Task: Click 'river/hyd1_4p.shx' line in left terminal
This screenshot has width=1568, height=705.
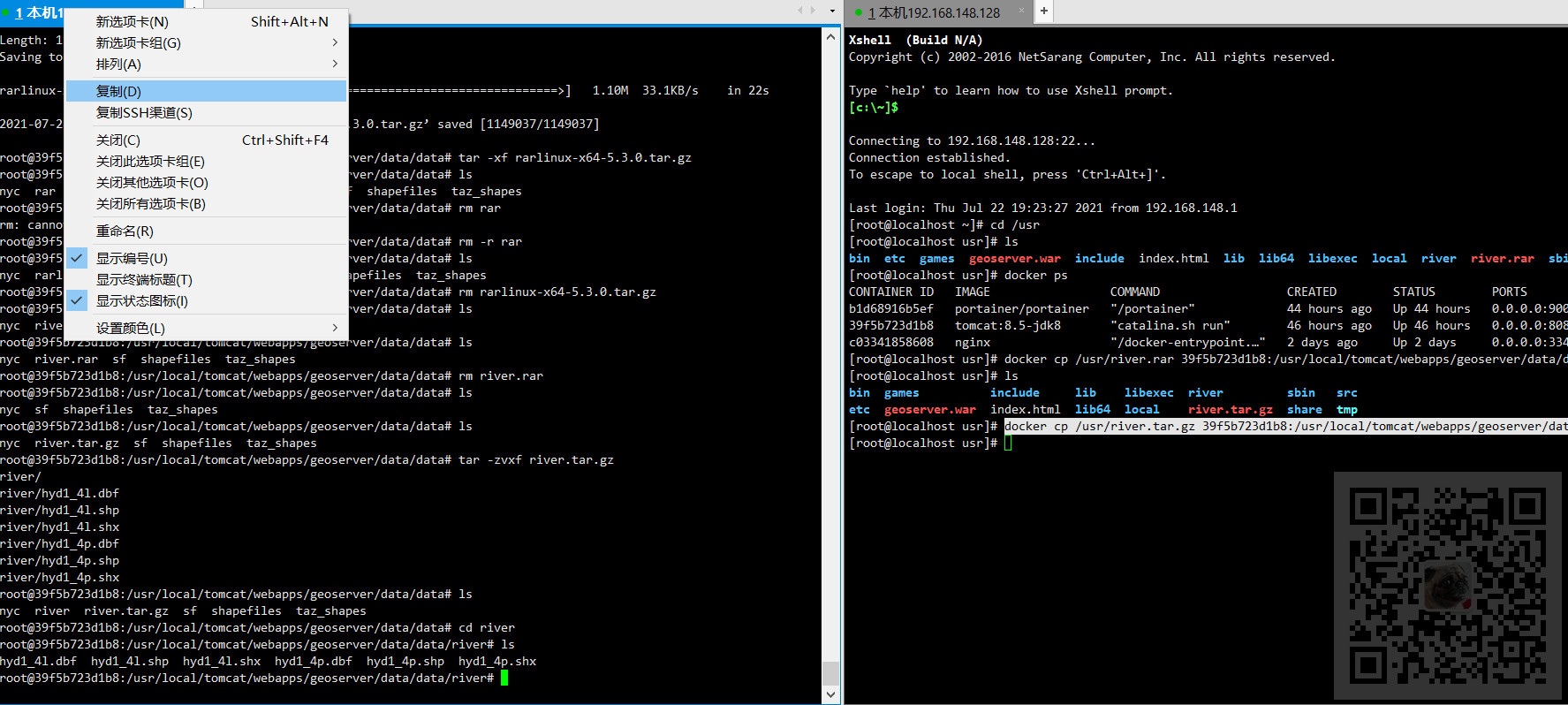Action: (x=59, y=577)
